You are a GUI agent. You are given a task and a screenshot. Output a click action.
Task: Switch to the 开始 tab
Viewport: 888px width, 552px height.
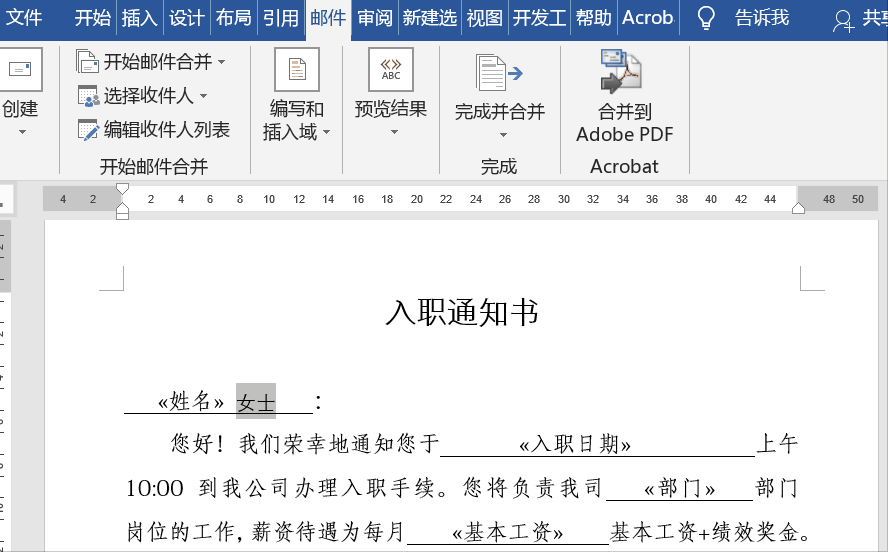92,18
